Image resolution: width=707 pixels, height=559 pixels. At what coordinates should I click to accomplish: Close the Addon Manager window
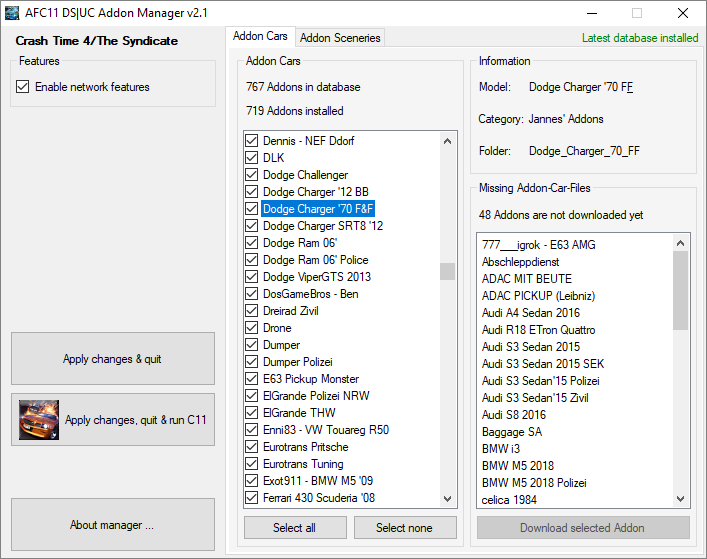[x=683, y=13]
